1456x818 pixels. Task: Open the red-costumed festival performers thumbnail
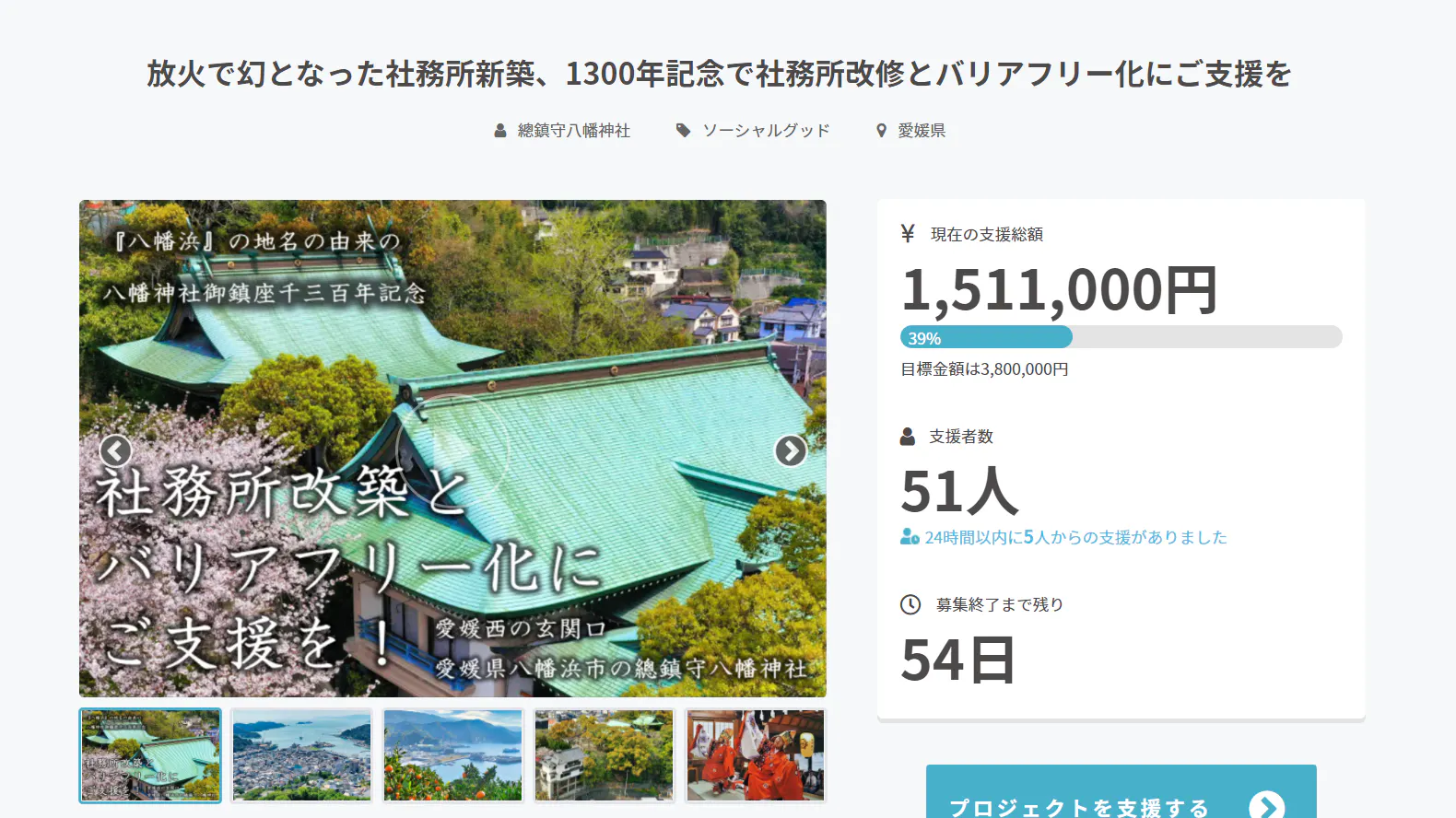pyautogui.click(x=755, y=755)
